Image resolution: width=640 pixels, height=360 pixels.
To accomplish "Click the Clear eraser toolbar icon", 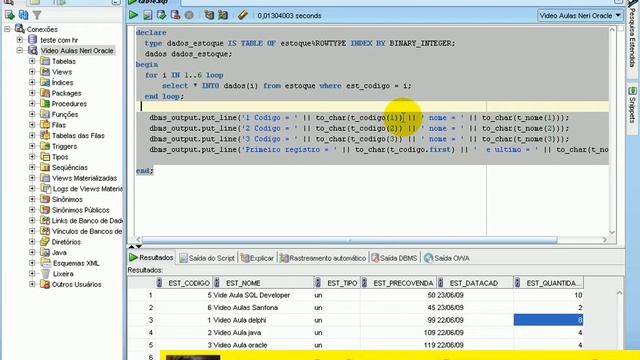I will pos(242,16).
